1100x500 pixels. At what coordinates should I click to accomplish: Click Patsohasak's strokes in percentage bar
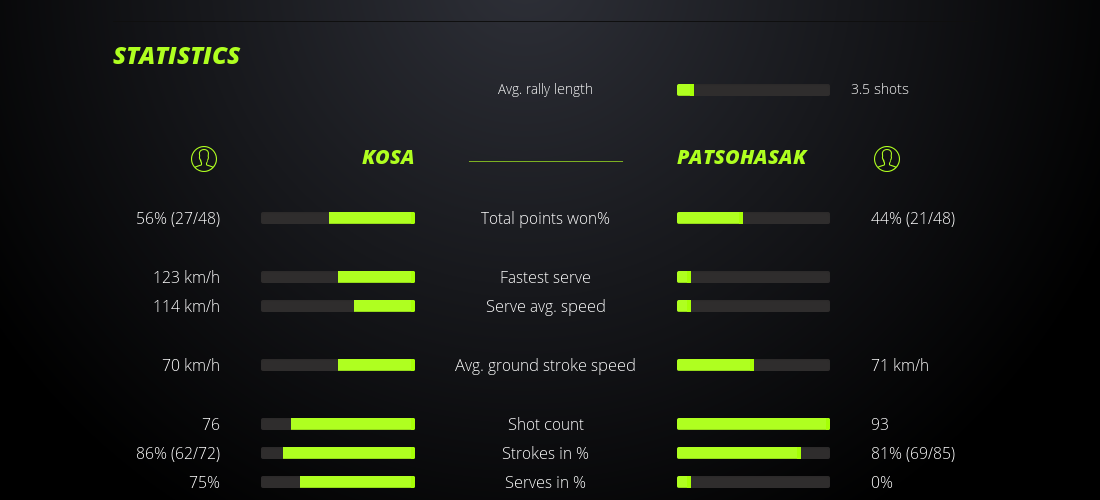click(x=753, y=453)
